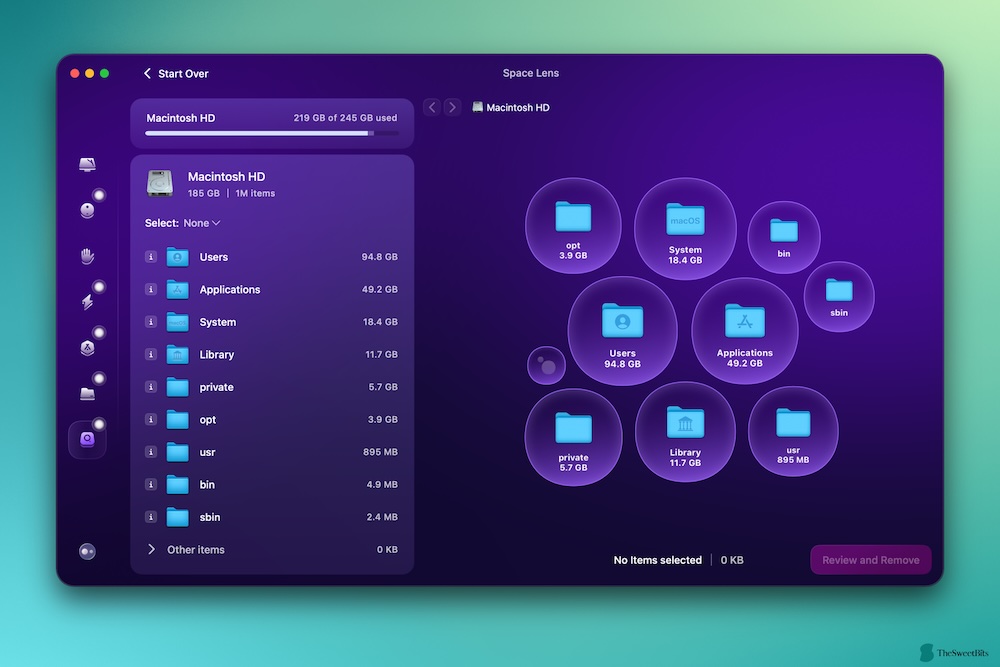Image resolution: width=1000 pixels, height=667 pixels.
Task: Open the Cleanup module in the sidebar
Action: coord(88,210)
